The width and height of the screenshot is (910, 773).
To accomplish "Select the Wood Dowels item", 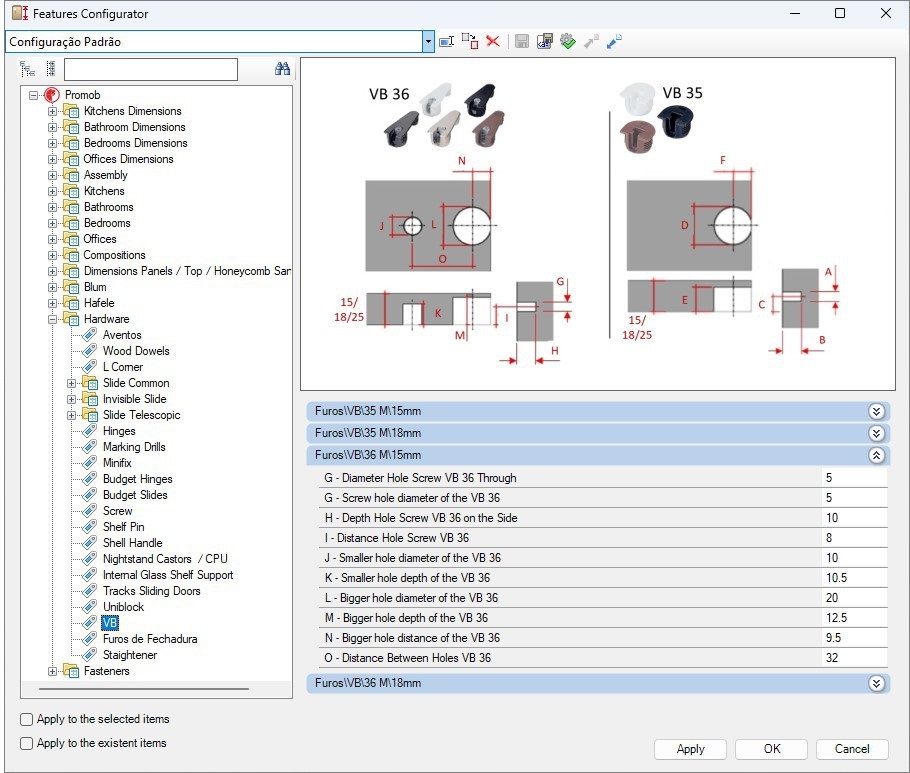I will tap(136, 351).
